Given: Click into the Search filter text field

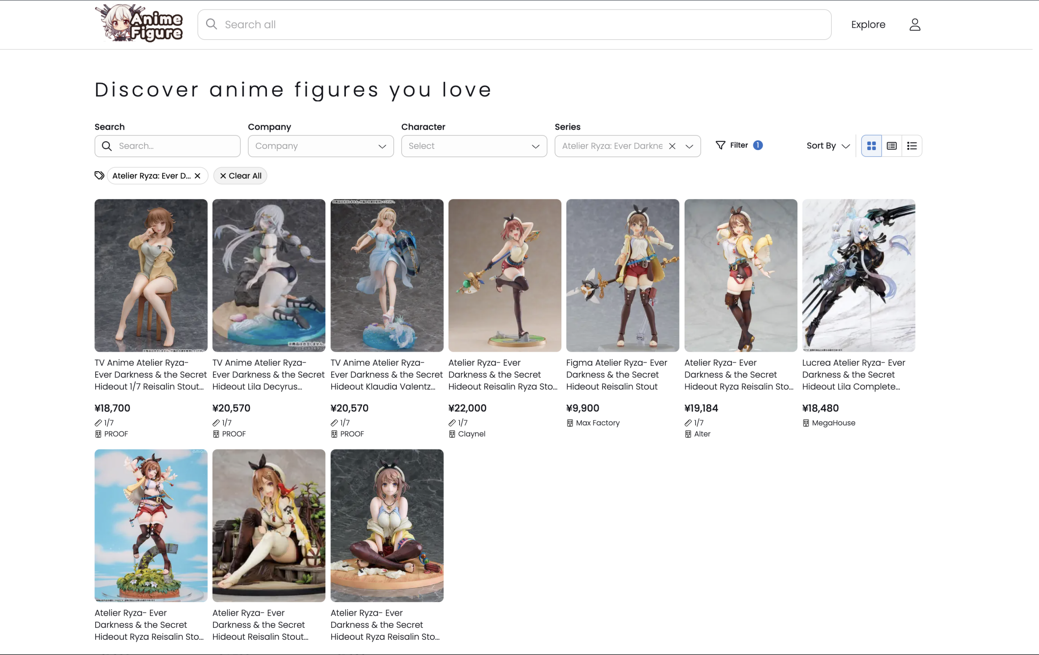Looking at the screenshot, I should (x=167, y=146).
